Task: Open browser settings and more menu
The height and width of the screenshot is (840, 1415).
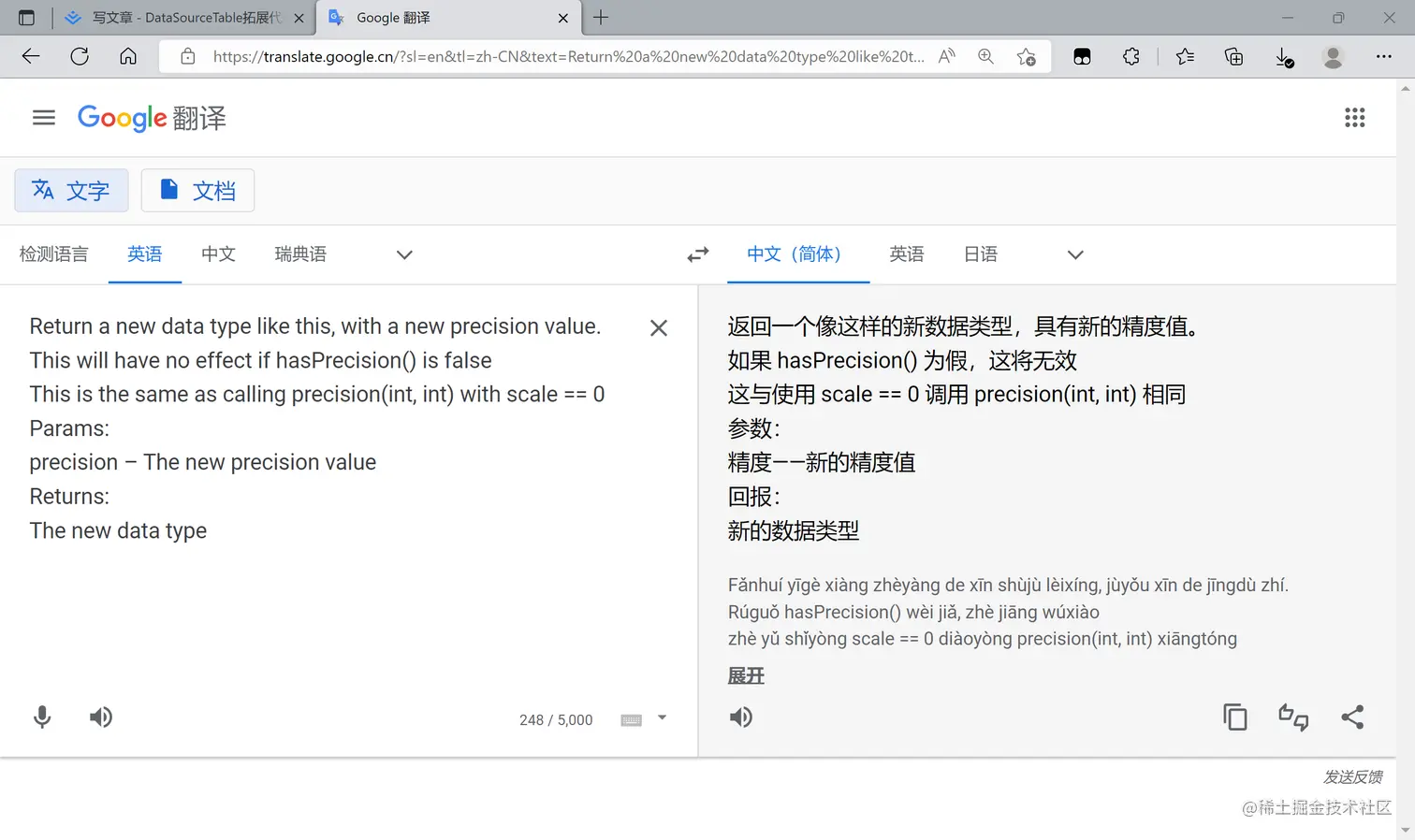Action: coord(1384,56)
